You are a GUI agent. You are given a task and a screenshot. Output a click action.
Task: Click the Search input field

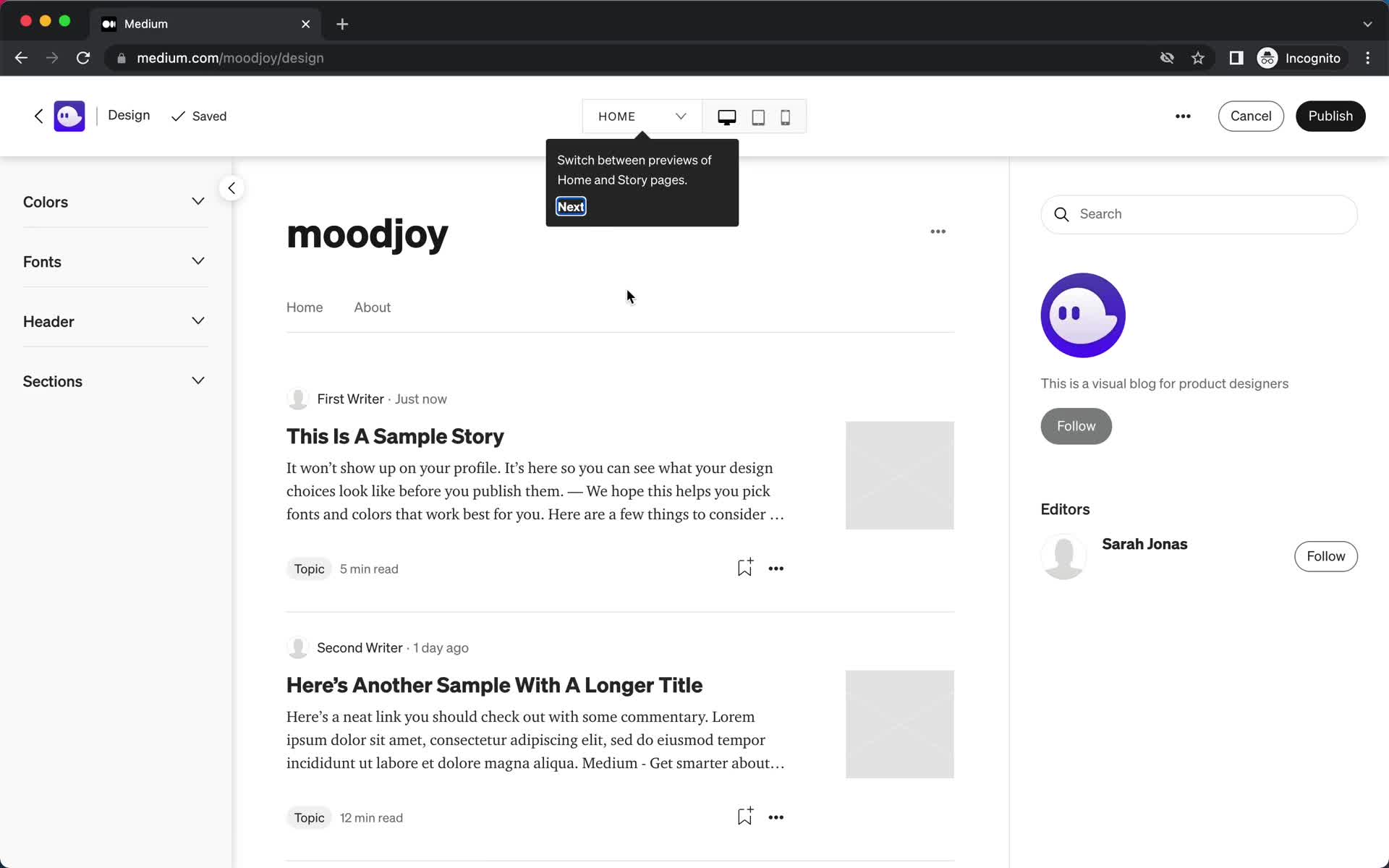(1199, 213)
